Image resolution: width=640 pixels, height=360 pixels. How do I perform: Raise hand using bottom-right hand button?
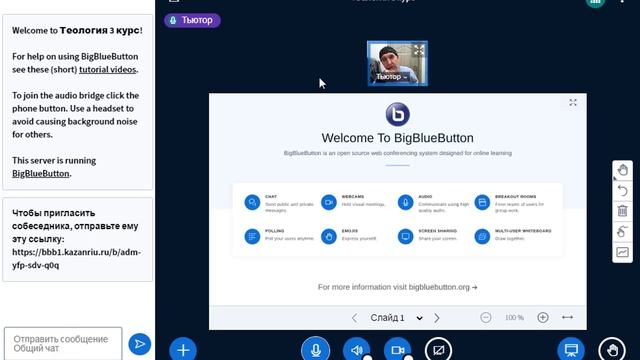pos(612,350)
